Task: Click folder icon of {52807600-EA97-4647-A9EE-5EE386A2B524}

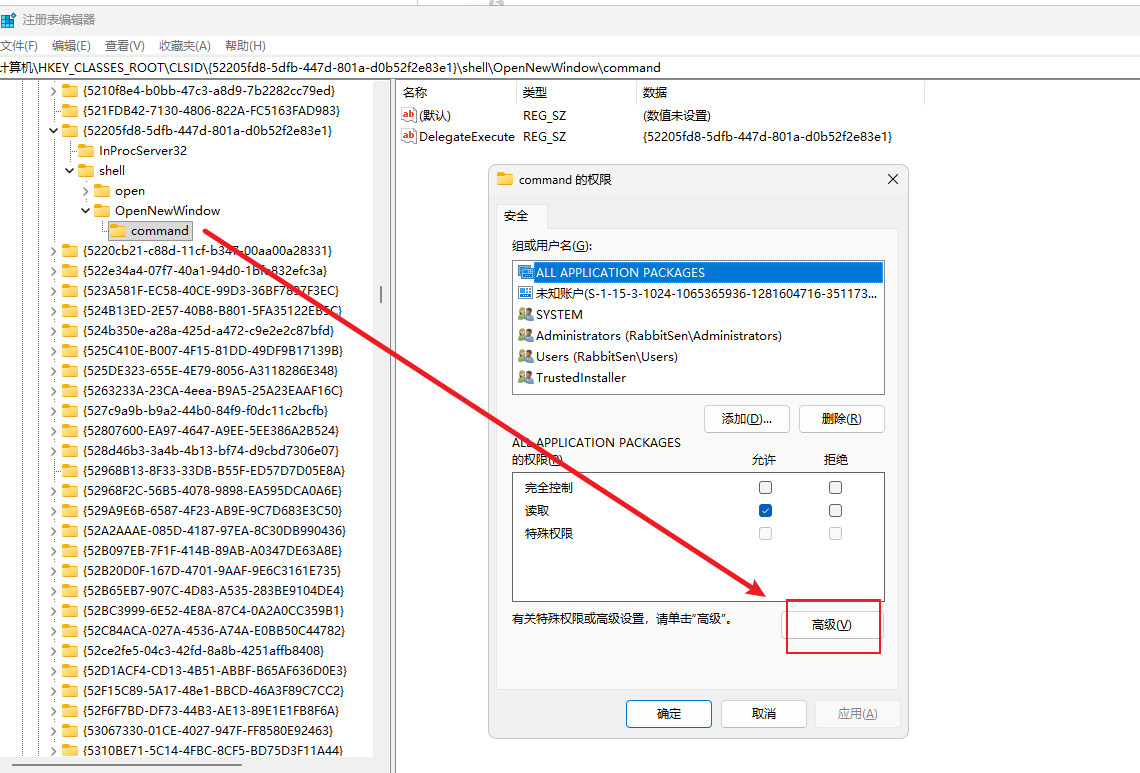Action: 70,430
